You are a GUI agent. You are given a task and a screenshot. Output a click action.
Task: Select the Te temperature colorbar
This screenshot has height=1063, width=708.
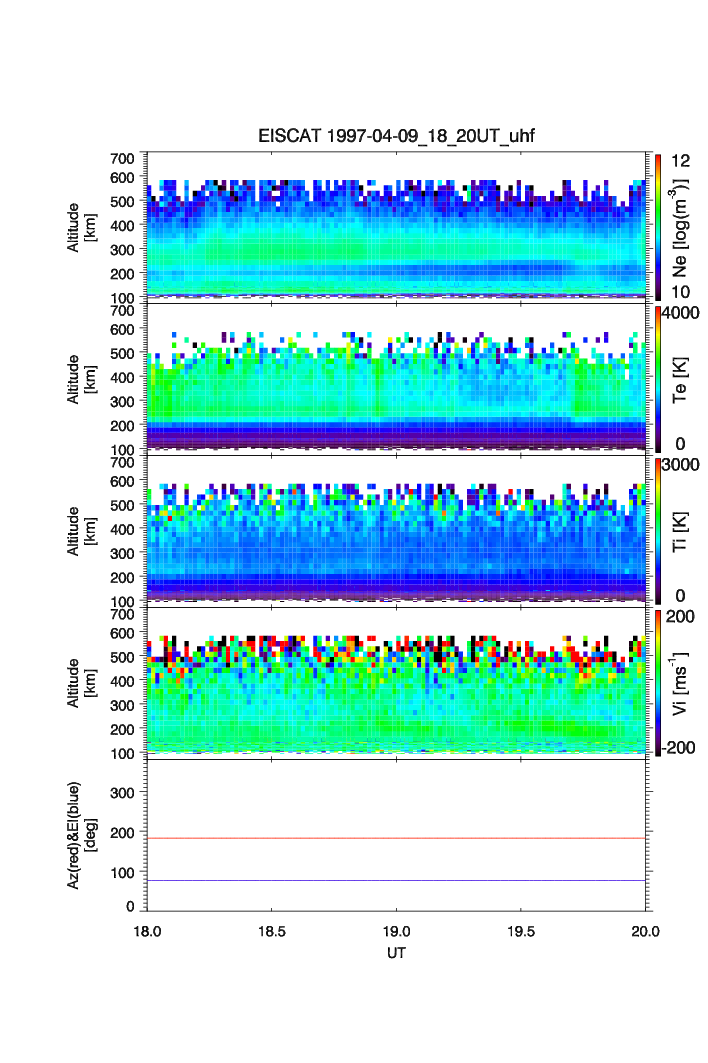(658, 379)
